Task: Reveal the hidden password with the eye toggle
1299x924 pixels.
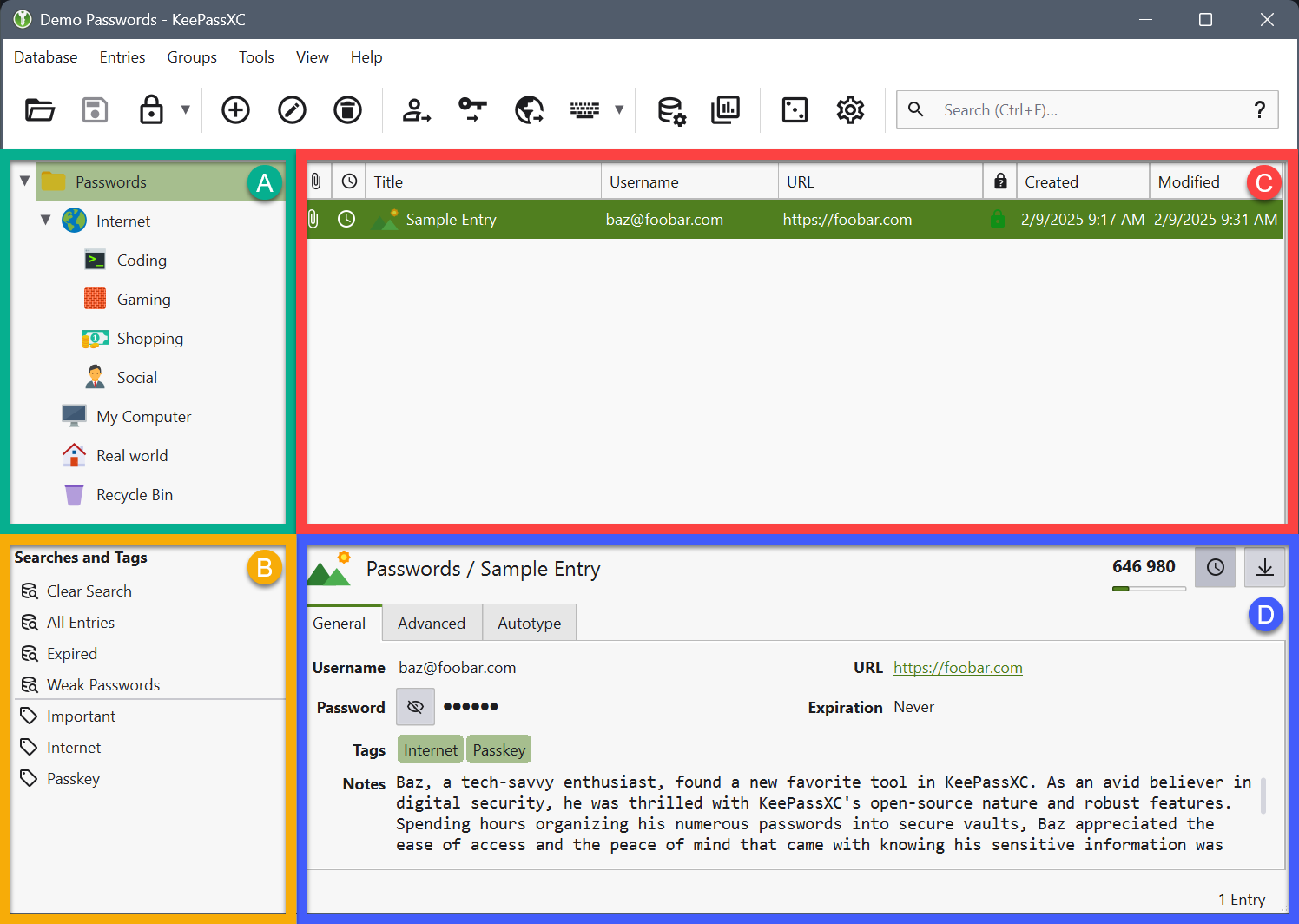Action: click(415, 706)
